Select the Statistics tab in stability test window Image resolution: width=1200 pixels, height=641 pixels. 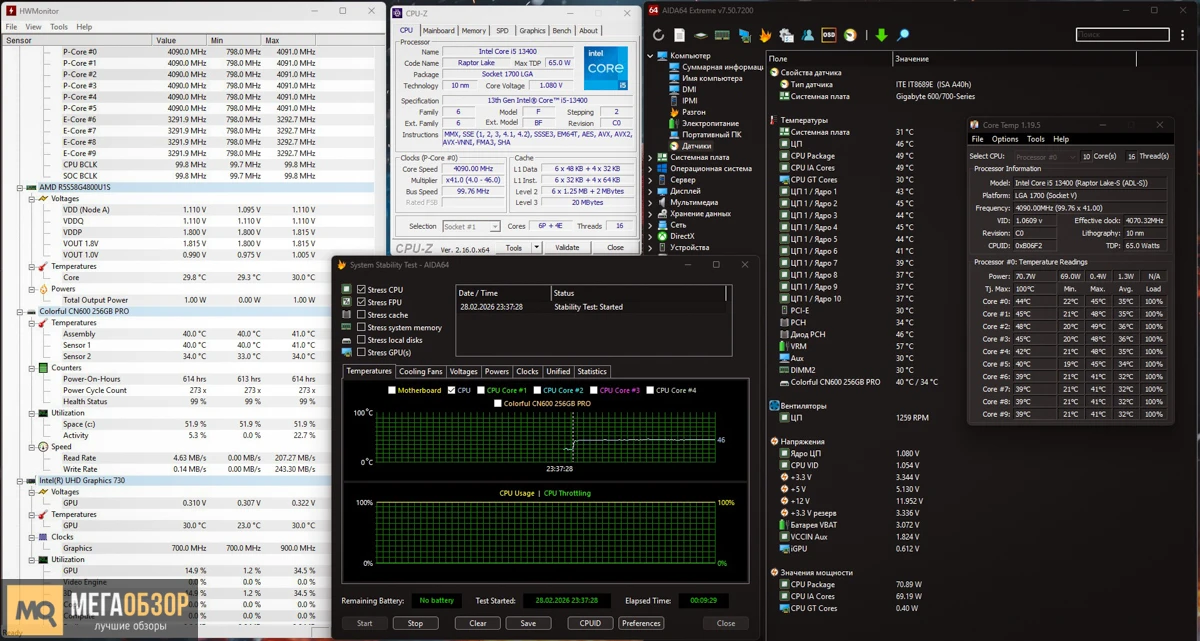point(592,371)
